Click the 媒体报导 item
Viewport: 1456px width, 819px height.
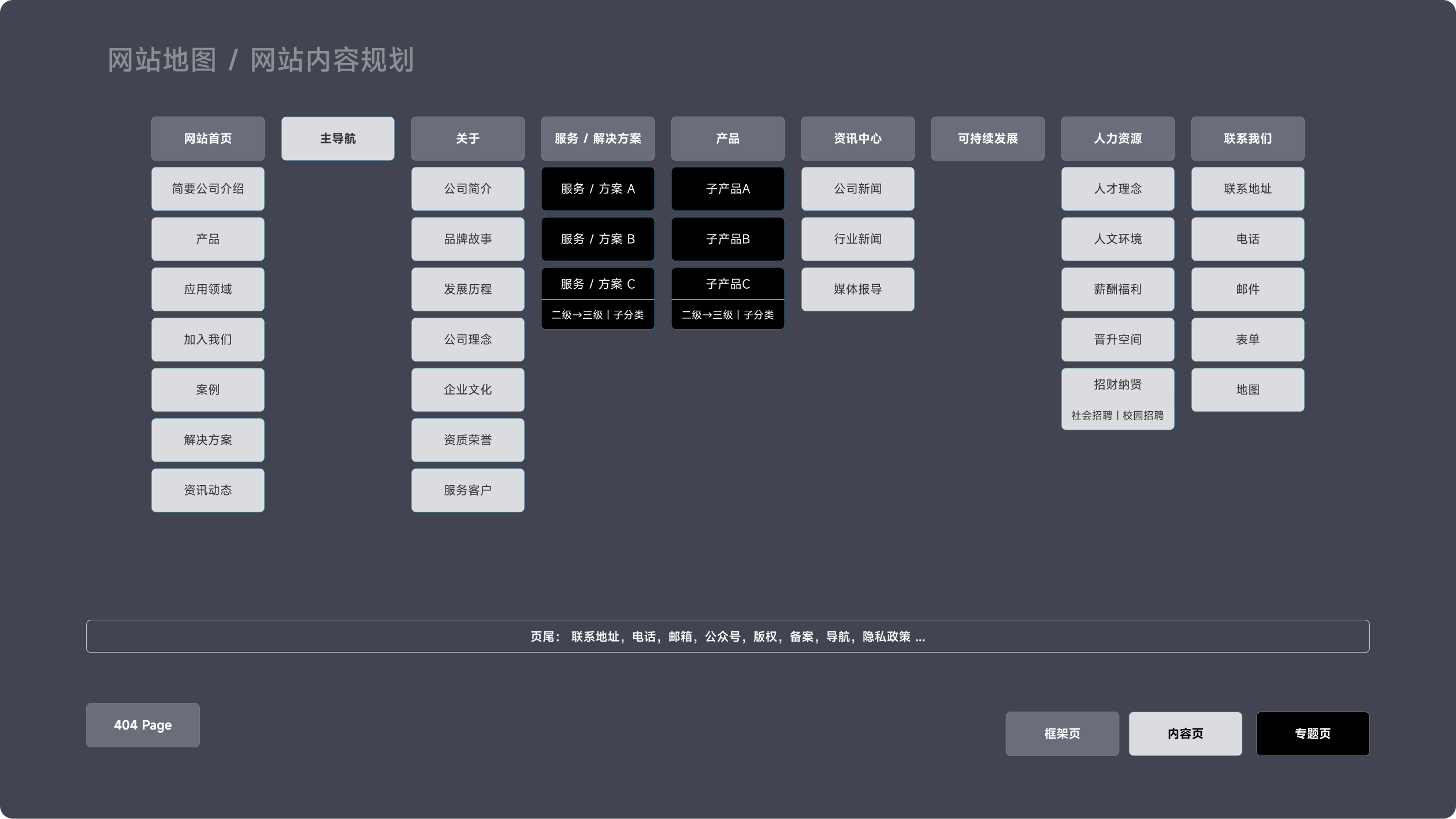click(857, 289)
